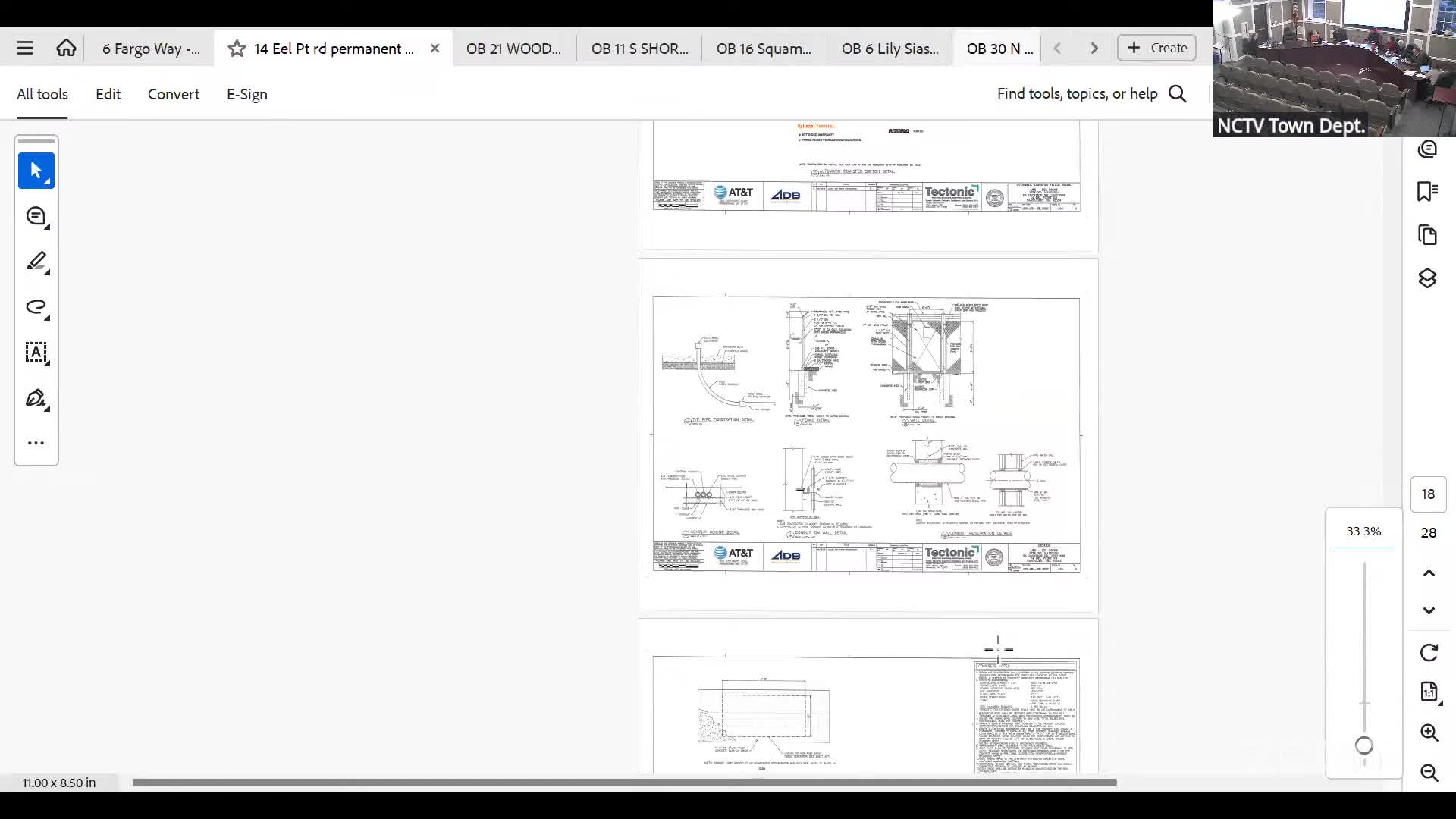Select the highlighter pen tool
Screen dimensions: 1456x819
(x=36, y=262)
